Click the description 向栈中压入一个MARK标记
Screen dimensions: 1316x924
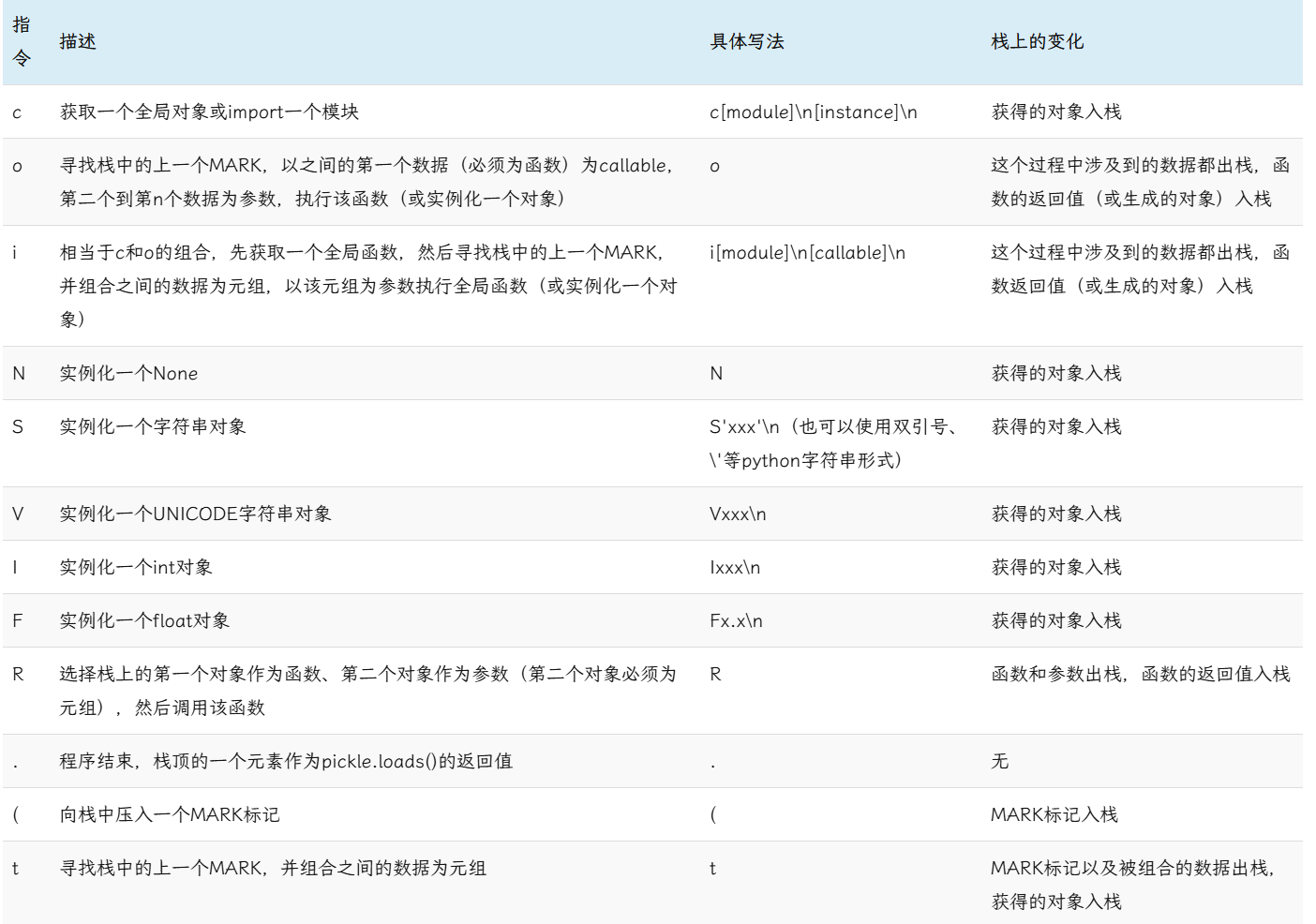tap(169, 815)
